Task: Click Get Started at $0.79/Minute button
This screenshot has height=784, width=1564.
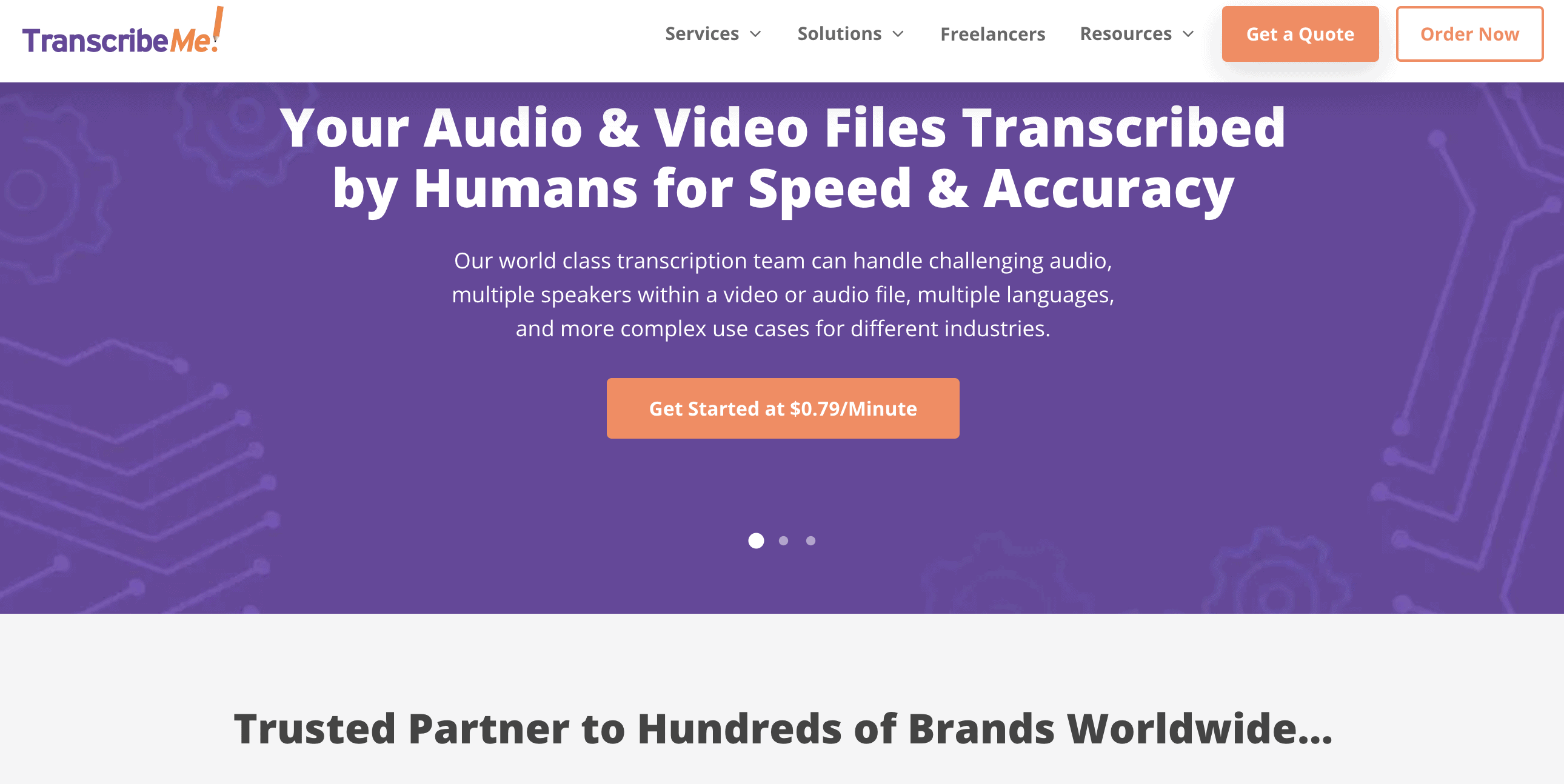Action: click(x=782, y=408)
